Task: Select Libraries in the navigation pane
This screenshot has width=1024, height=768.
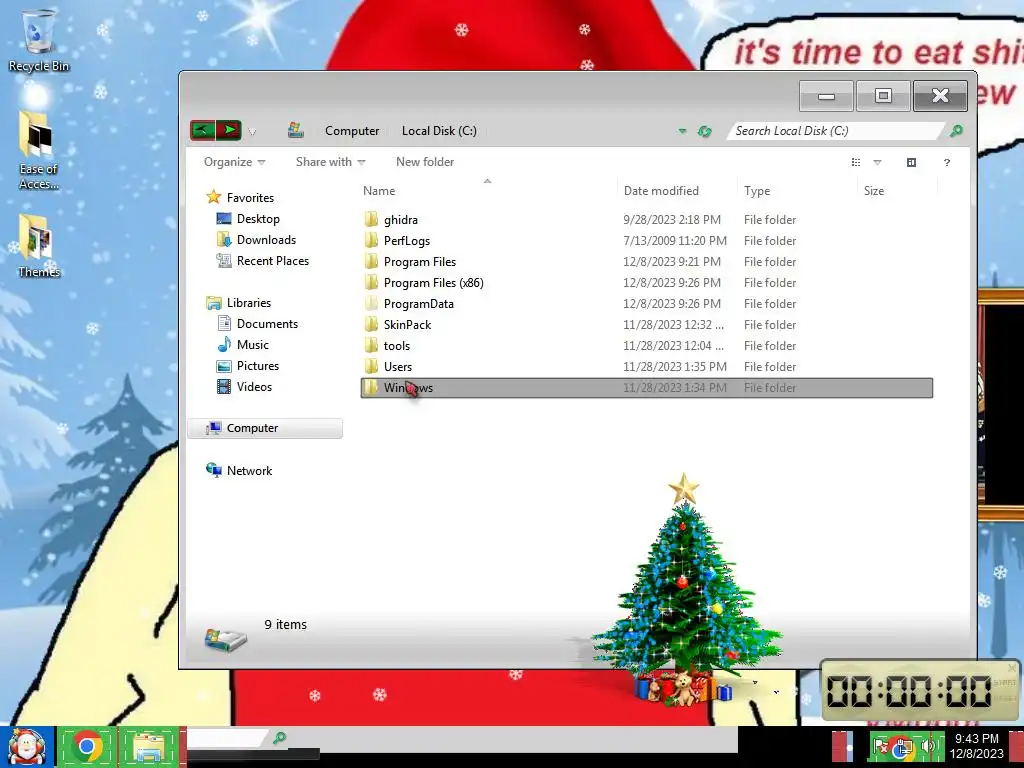Action: (x=248, y=303)
